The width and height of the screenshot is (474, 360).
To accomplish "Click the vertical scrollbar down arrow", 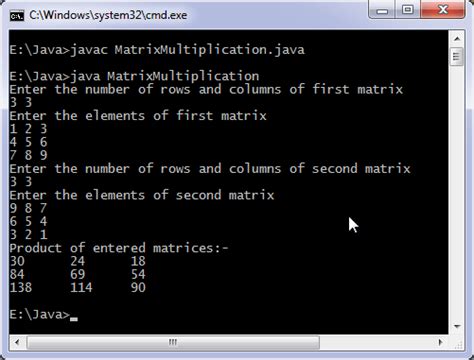I will coord(457,326).
